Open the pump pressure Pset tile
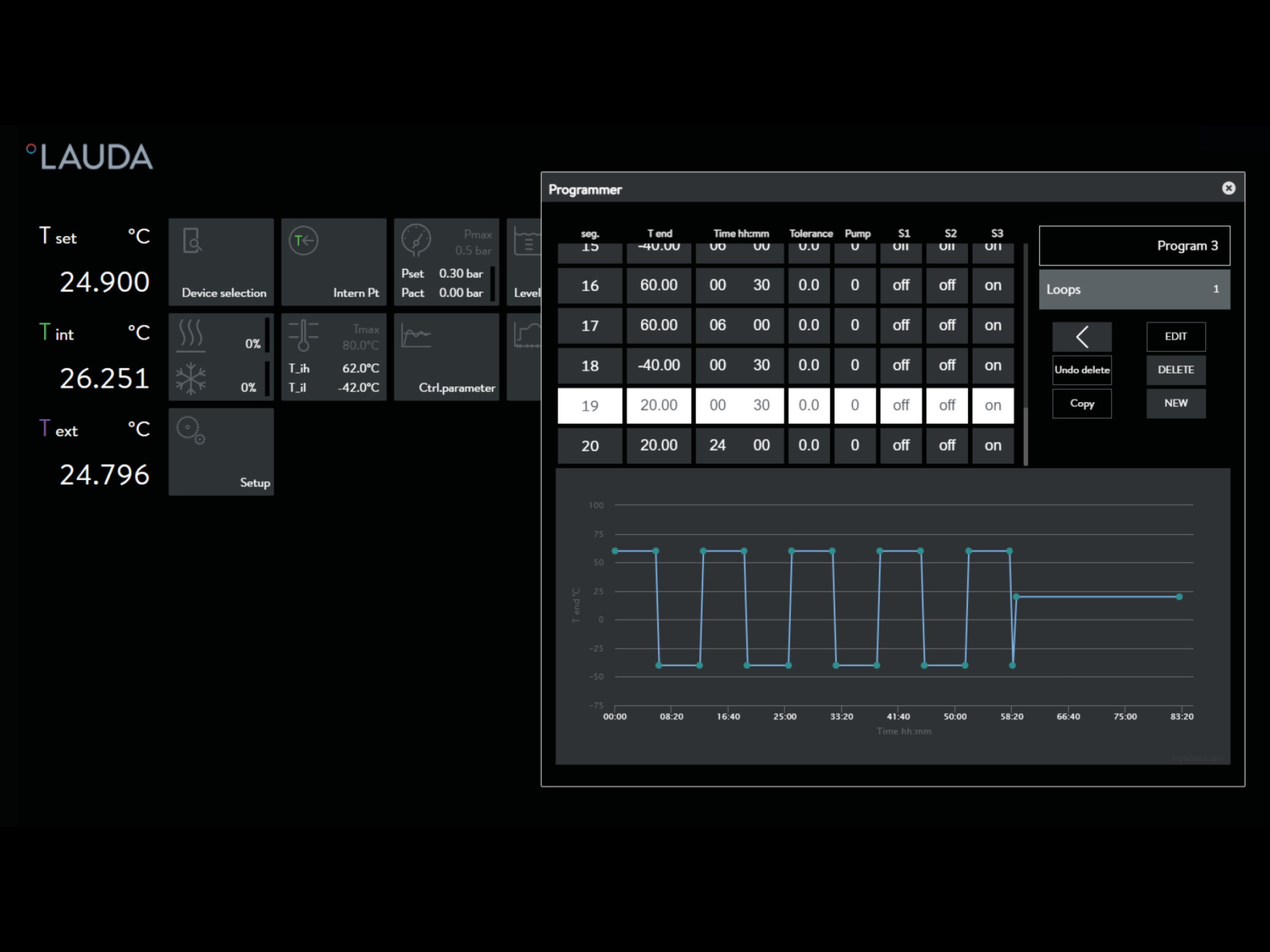This screenshot has height=952, width=1270. tap(446, 262)
